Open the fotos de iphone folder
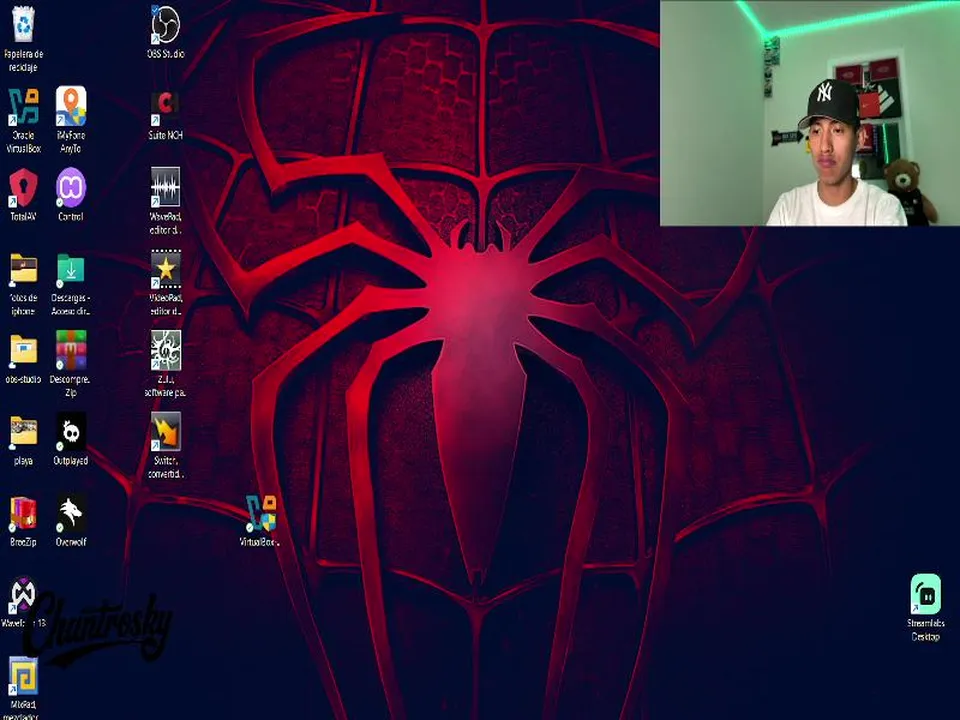Image resolution: width=960 pixels, height=720 pixels. pos(23,269)
